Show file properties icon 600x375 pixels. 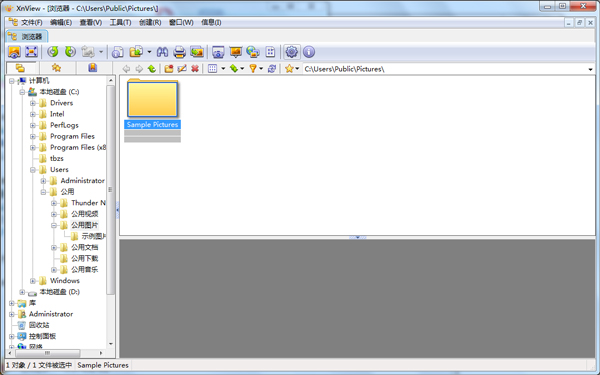pyautogui.click(x=118, y=52)
